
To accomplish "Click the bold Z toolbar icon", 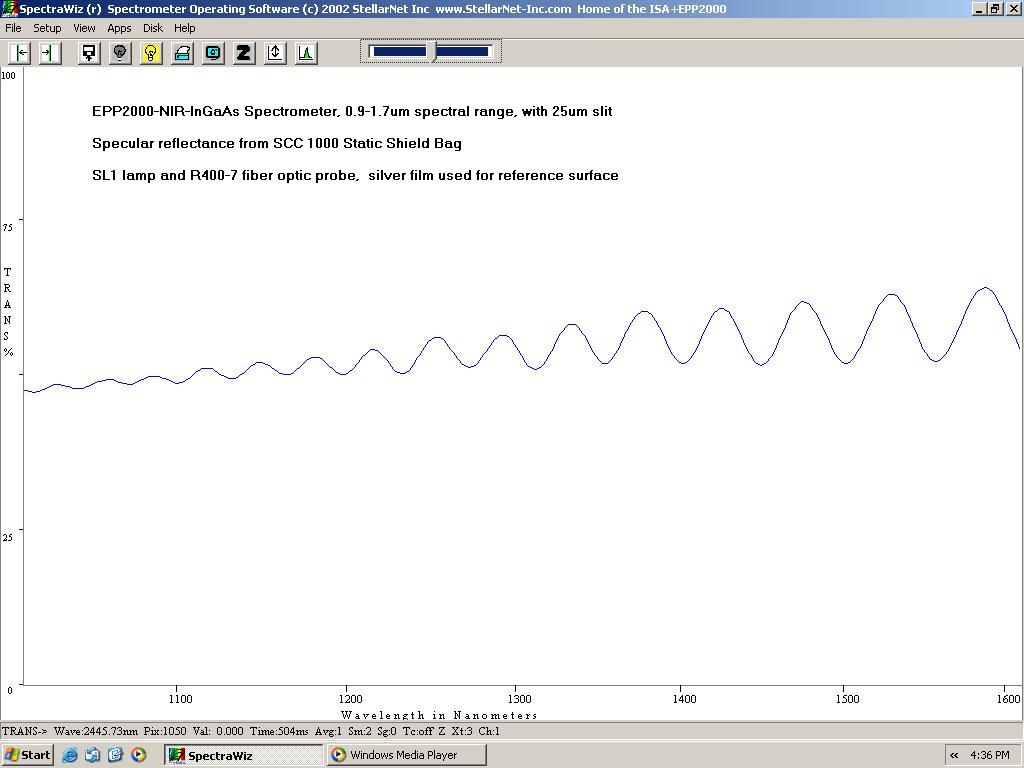I will [x=244, y=53].
